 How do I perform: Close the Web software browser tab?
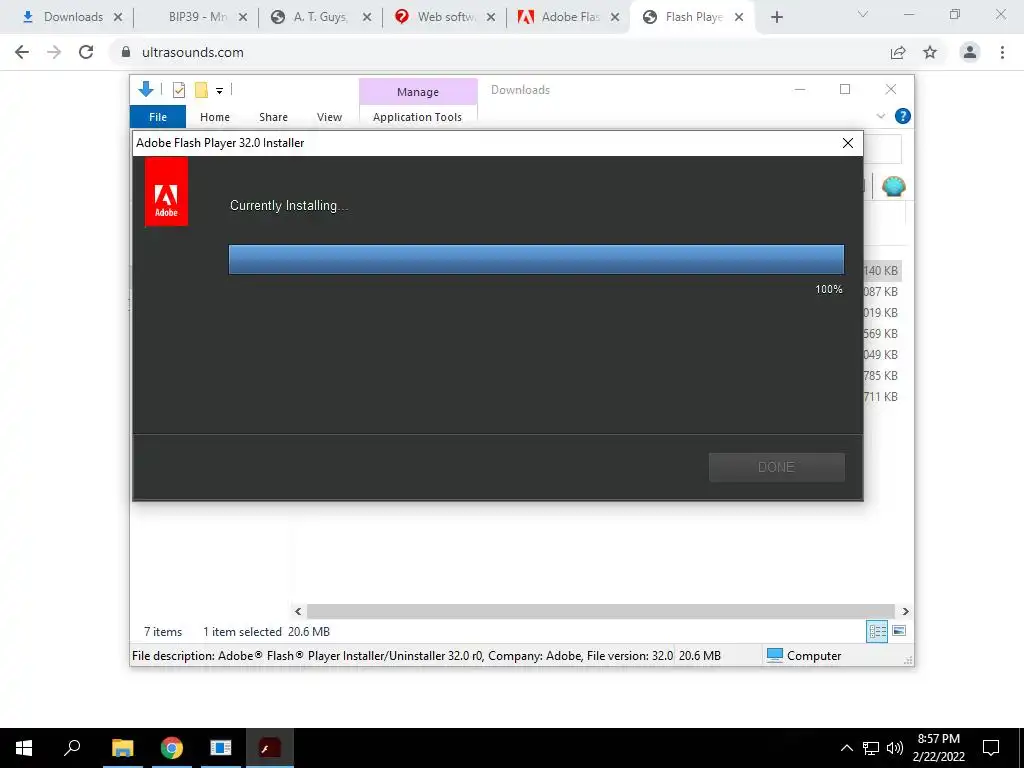(491, 18)
